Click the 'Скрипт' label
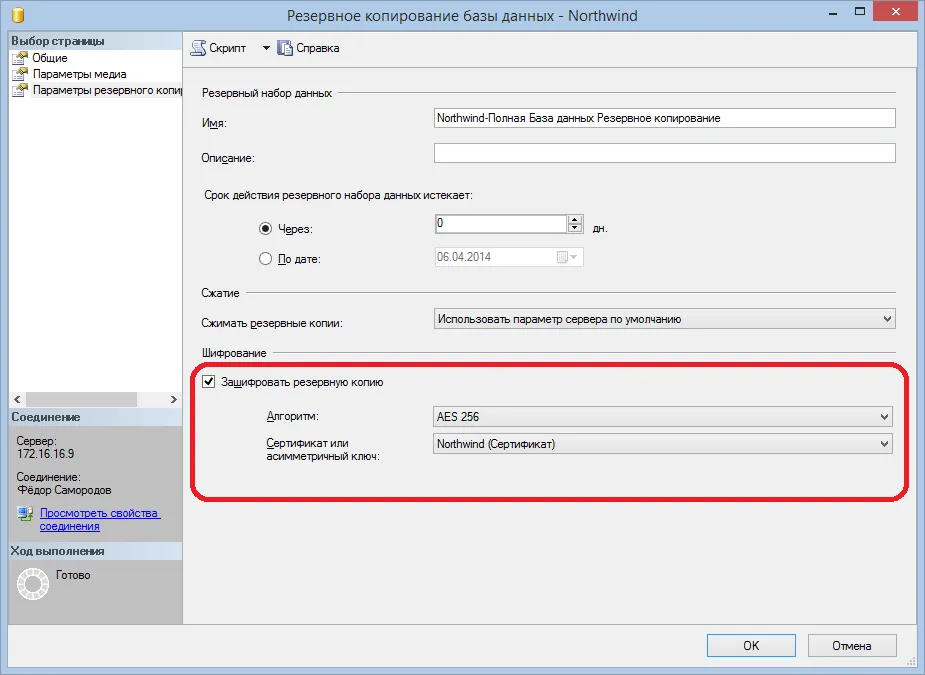The width and height of the screenshot is (925, 675). [227, 48]
